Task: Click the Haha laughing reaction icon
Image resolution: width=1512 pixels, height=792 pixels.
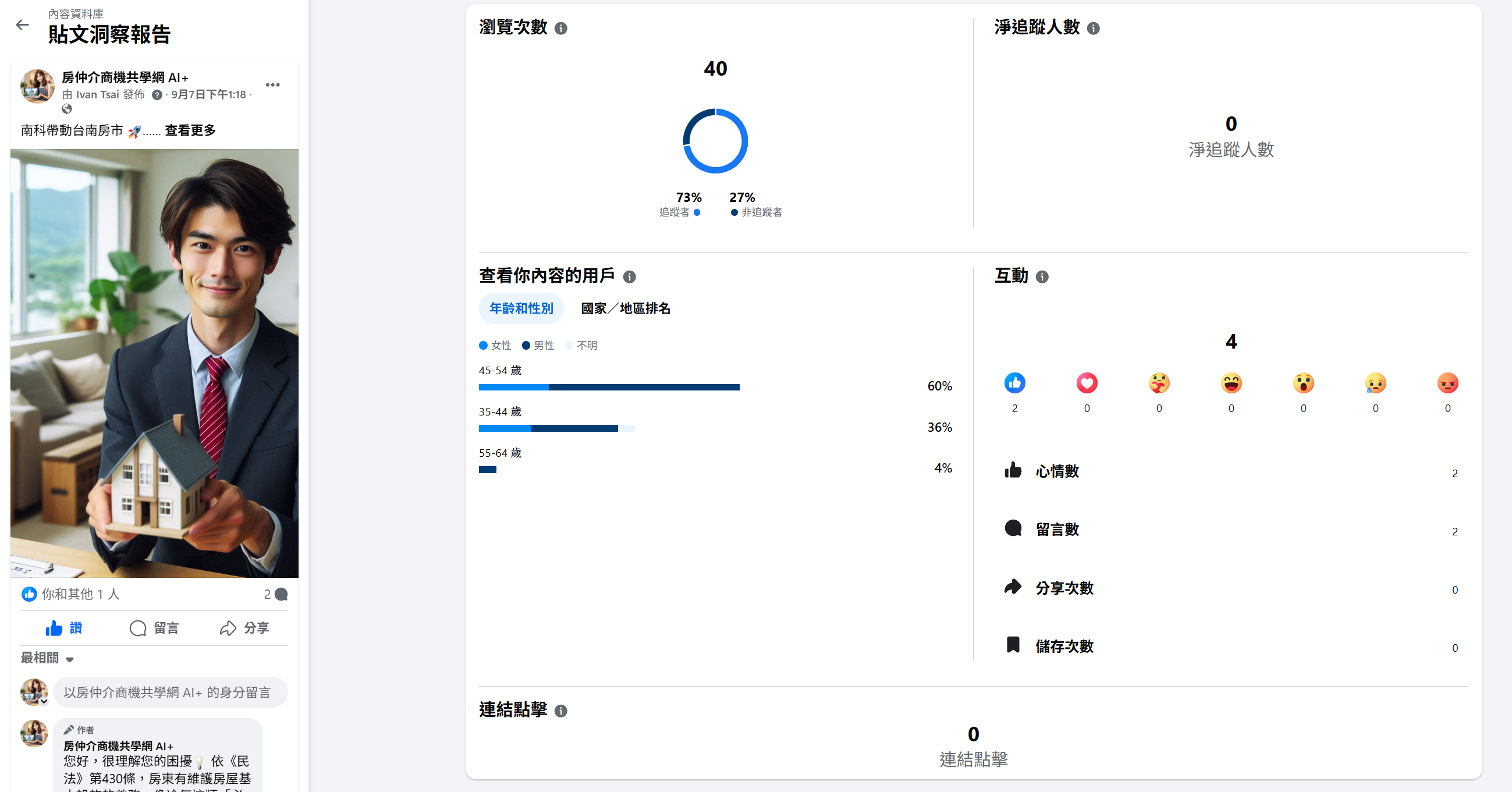Action: (x=1231, y=383)
